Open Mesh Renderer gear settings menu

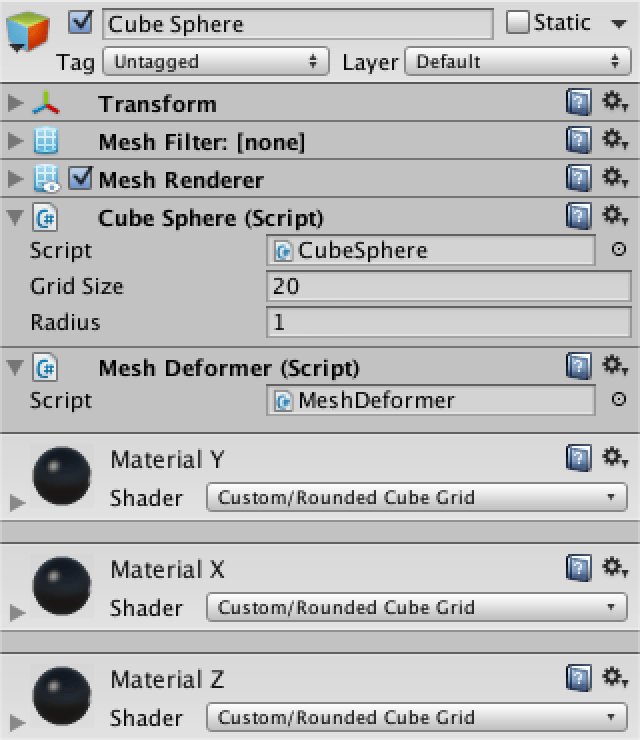tap(615, 178)
